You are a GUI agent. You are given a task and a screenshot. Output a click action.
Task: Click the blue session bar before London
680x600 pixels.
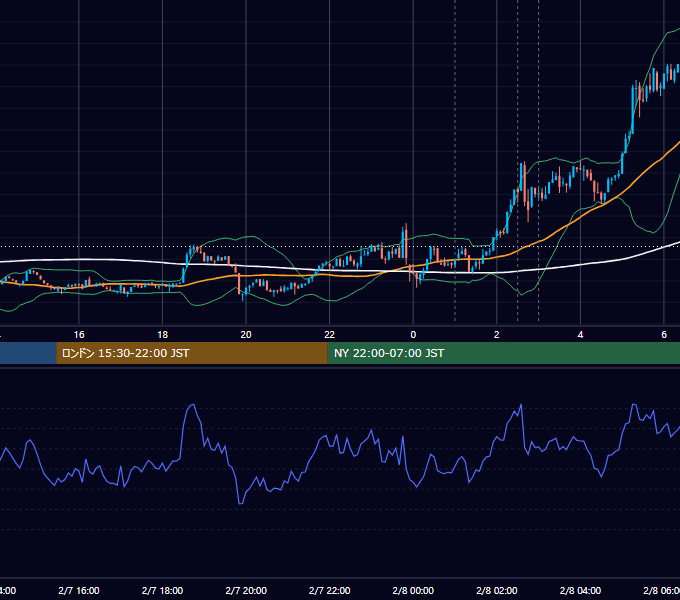coord(28,353)
